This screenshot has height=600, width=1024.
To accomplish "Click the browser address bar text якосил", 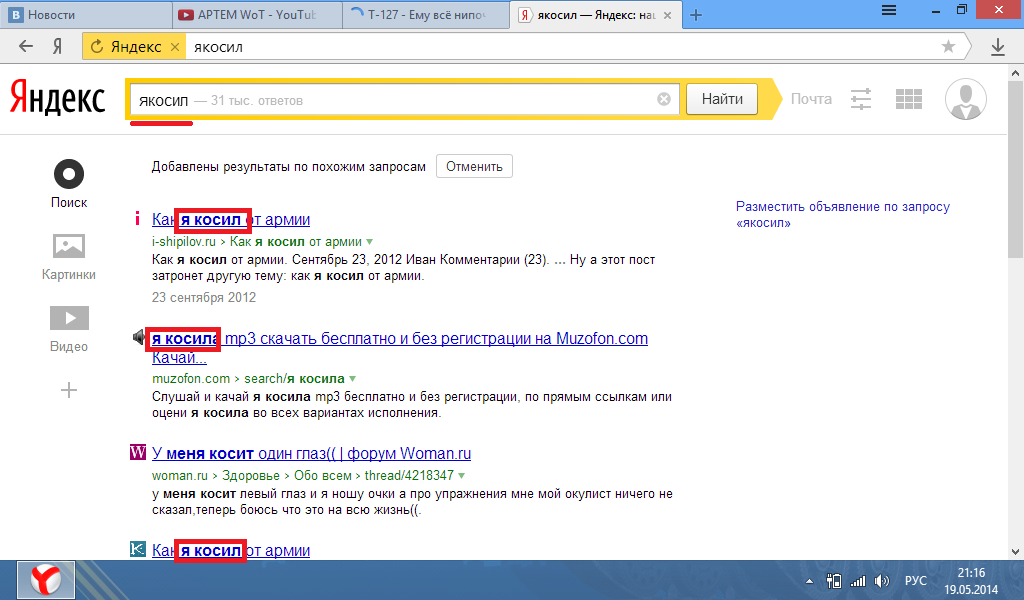I will pyautogui.click(x=218, y=47).
